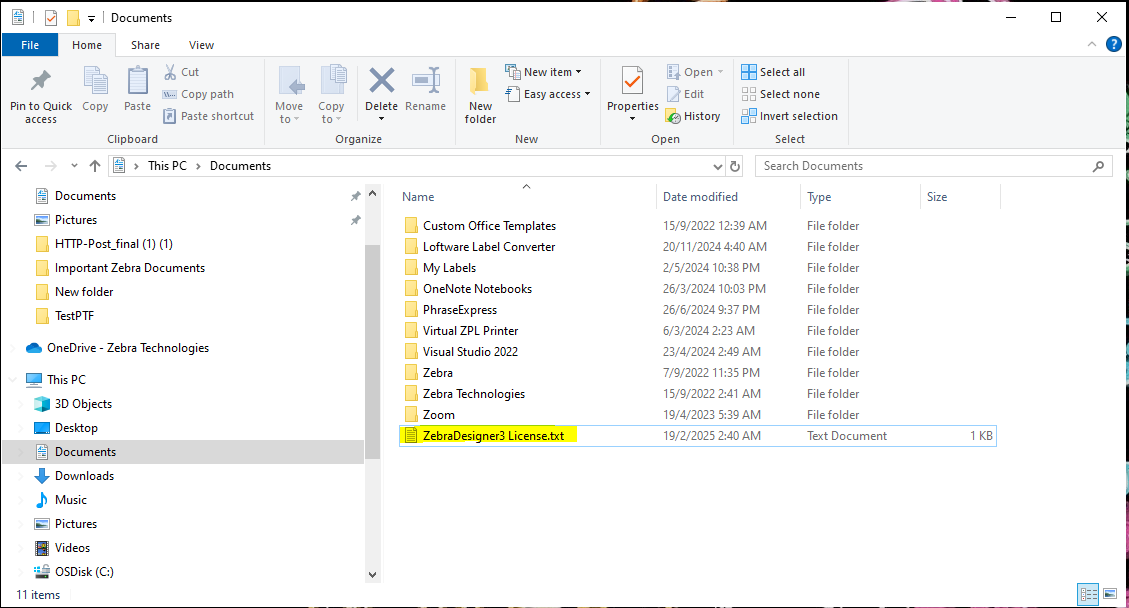This screenshot has height=608, width=1129.
Task: Open the recent locations dropdown
Action: 74,166
